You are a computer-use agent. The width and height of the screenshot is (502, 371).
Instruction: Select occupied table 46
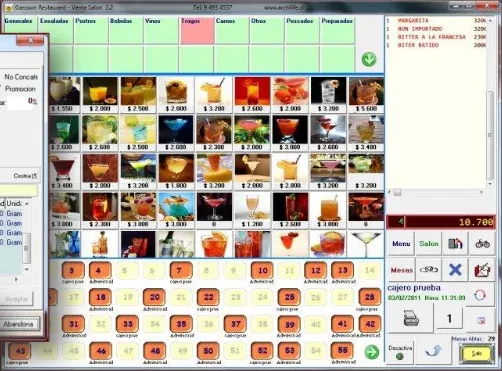tap(100, 351)
